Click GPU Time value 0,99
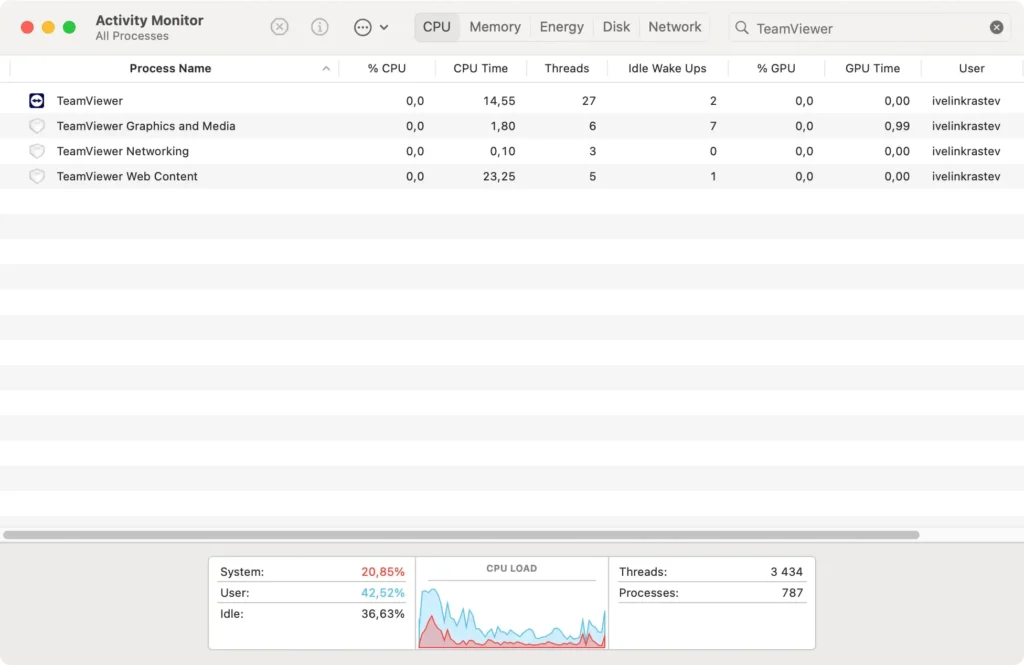The height and width of the screenshot is (665, 1024). pos(897,126)
